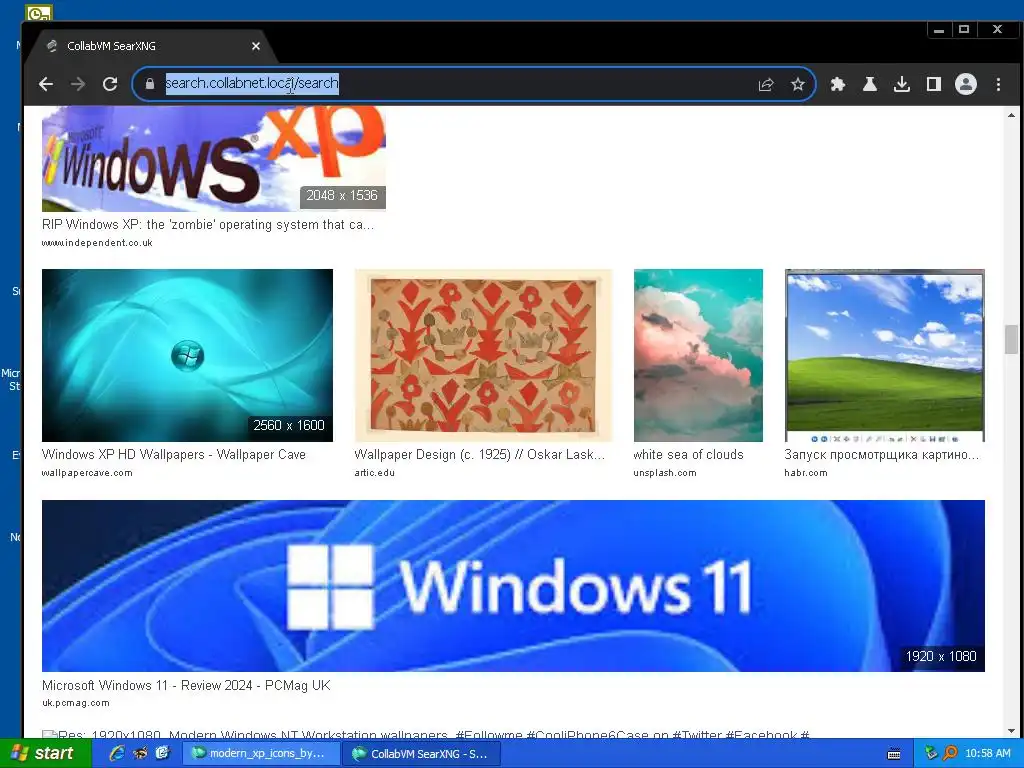
Task: Toggle the browser side panel
Action: tap(933, 84)
